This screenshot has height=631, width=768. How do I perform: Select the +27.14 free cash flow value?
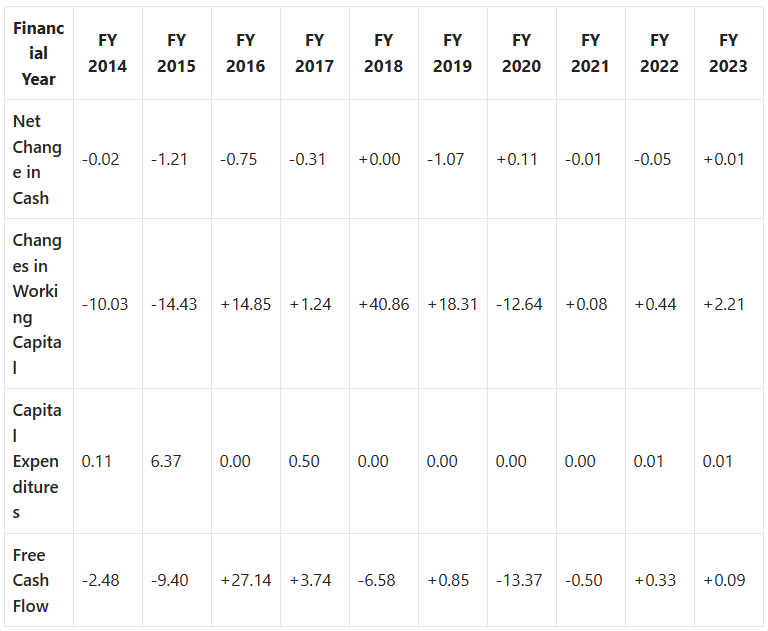click(245, 580)
